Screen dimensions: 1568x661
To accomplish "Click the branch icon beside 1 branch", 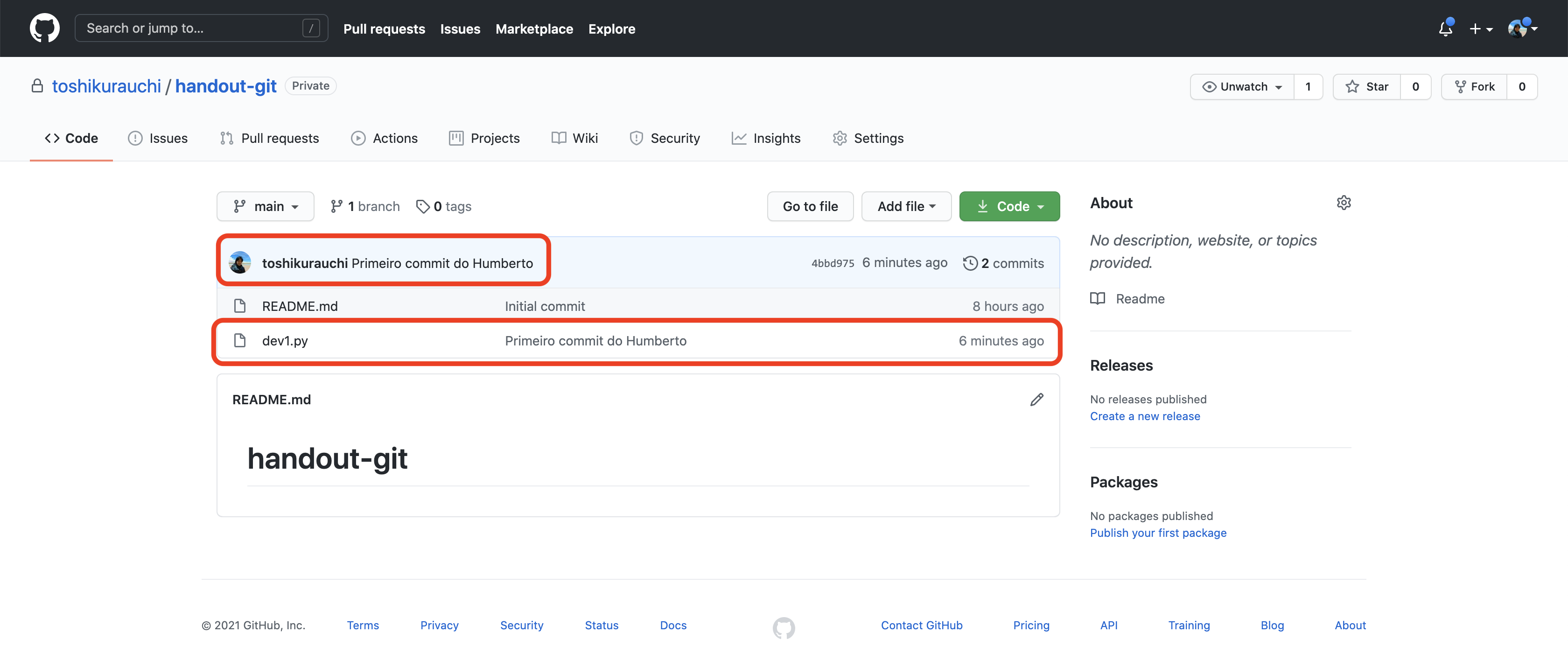I will tap(336, 206).
